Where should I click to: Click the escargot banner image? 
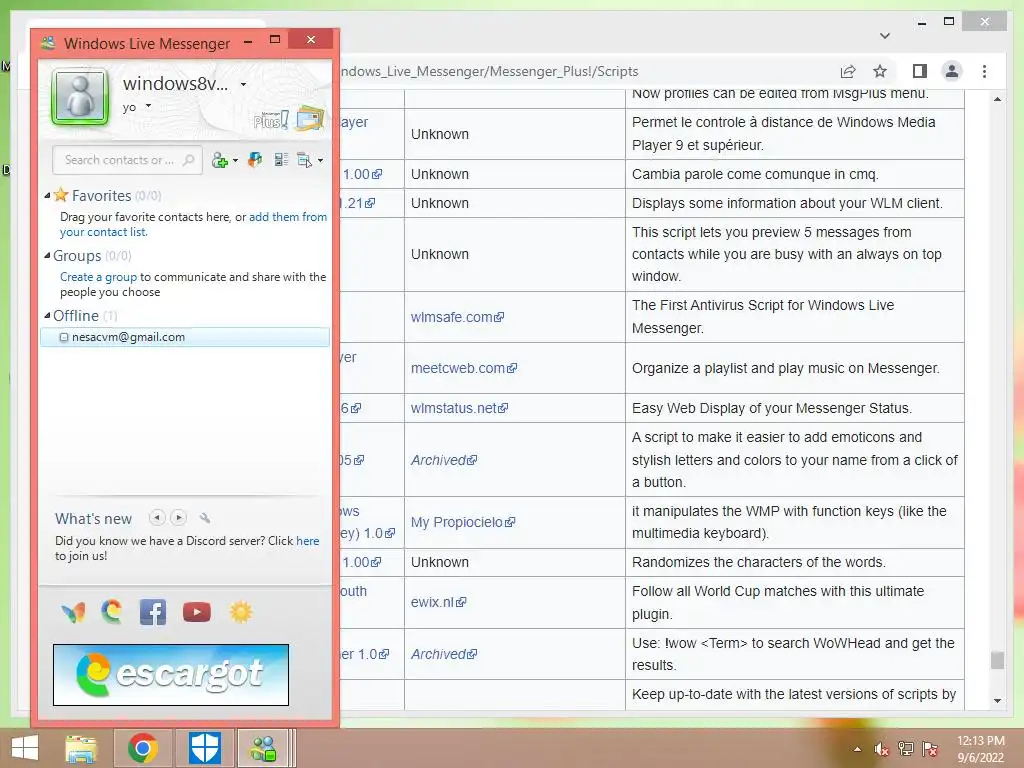pyautogui.click(x=171, y=675)
